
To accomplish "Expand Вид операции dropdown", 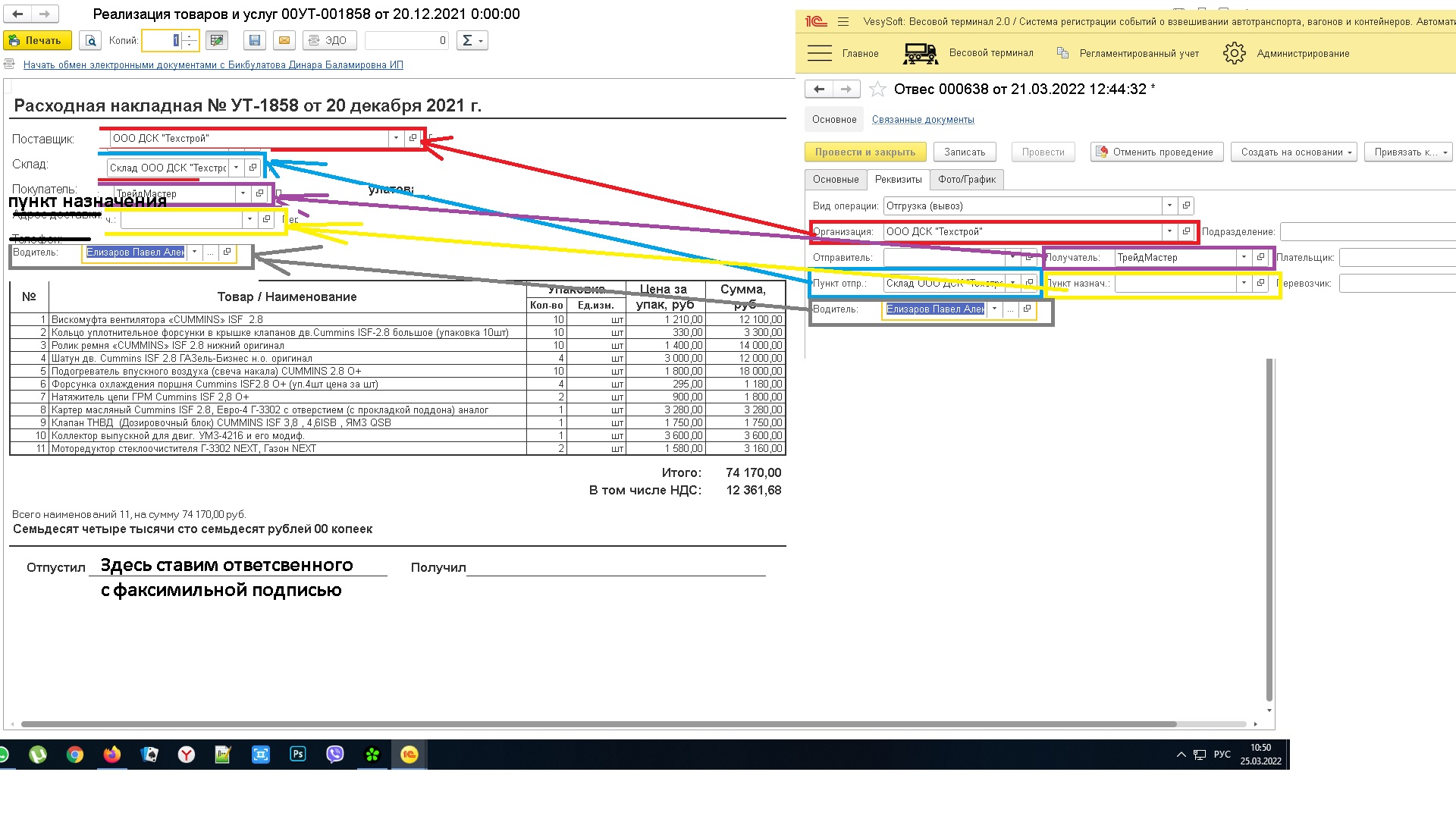I will (x=1169, y=206).
